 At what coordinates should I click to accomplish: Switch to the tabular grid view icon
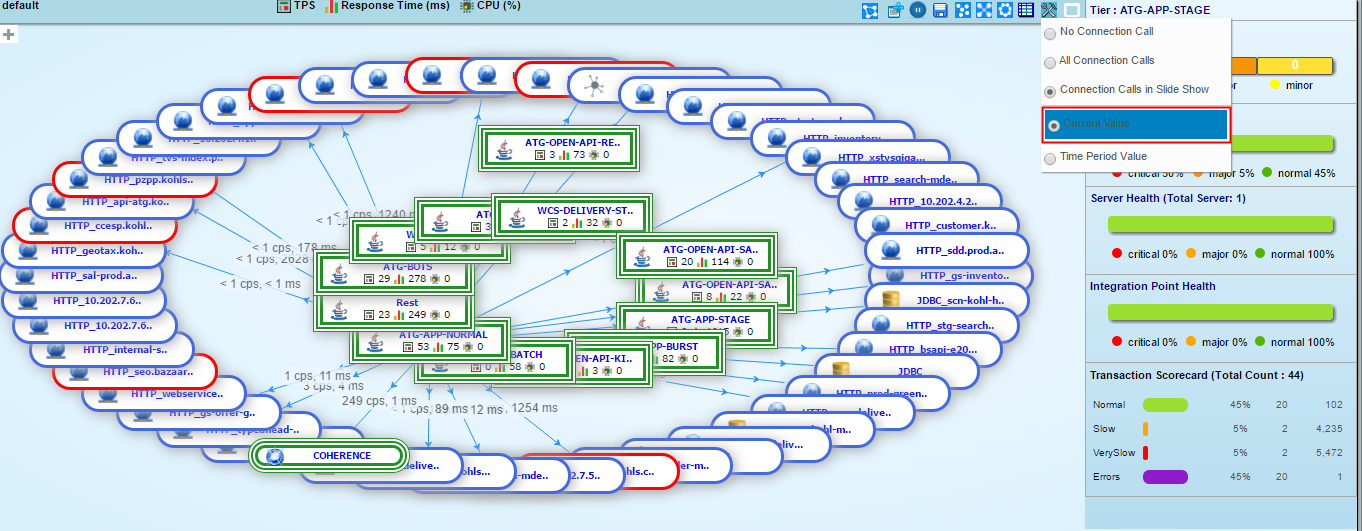pos(1026,10)
